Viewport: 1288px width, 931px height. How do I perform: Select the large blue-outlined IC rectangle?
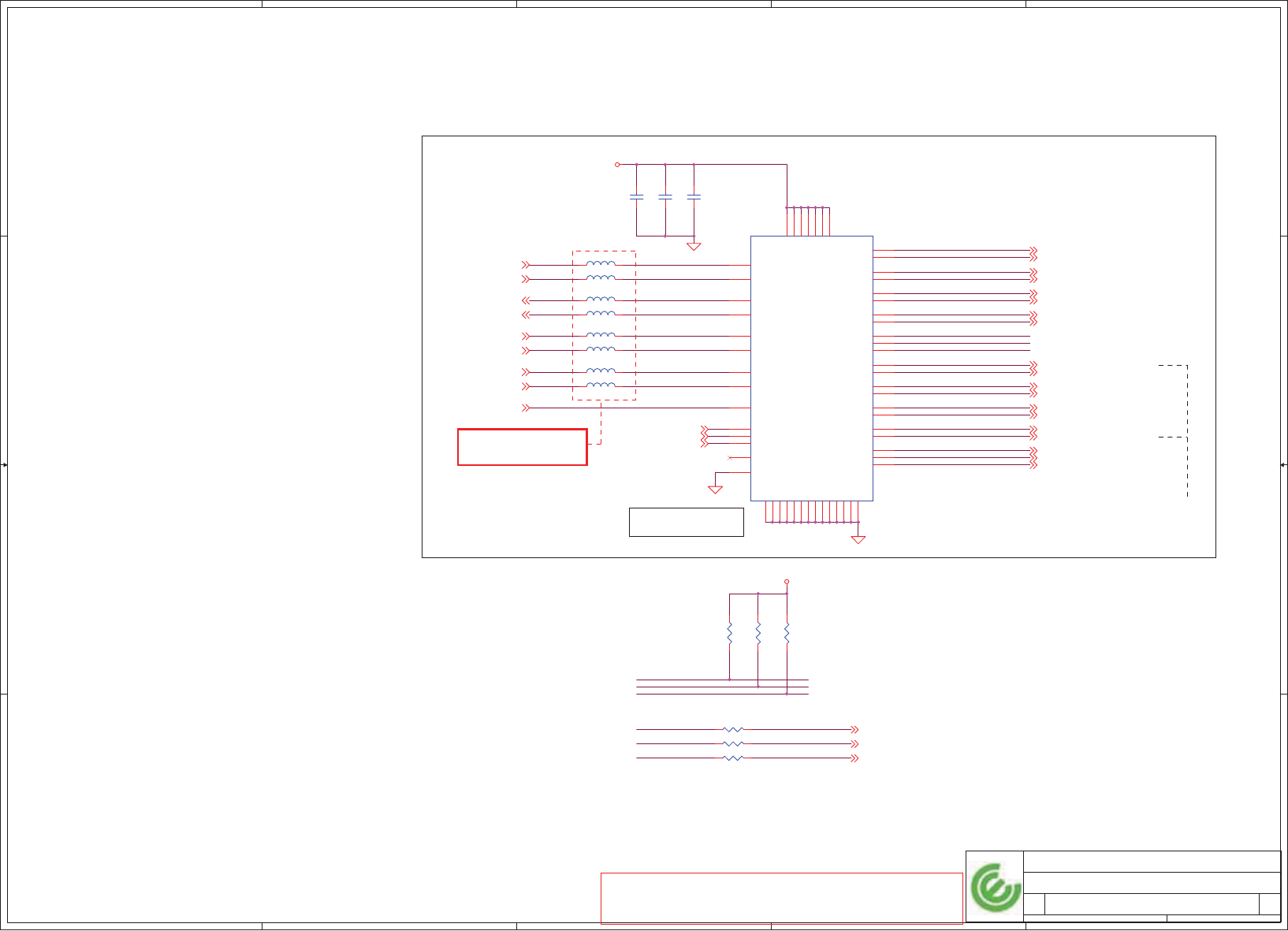tap(811, 368)
